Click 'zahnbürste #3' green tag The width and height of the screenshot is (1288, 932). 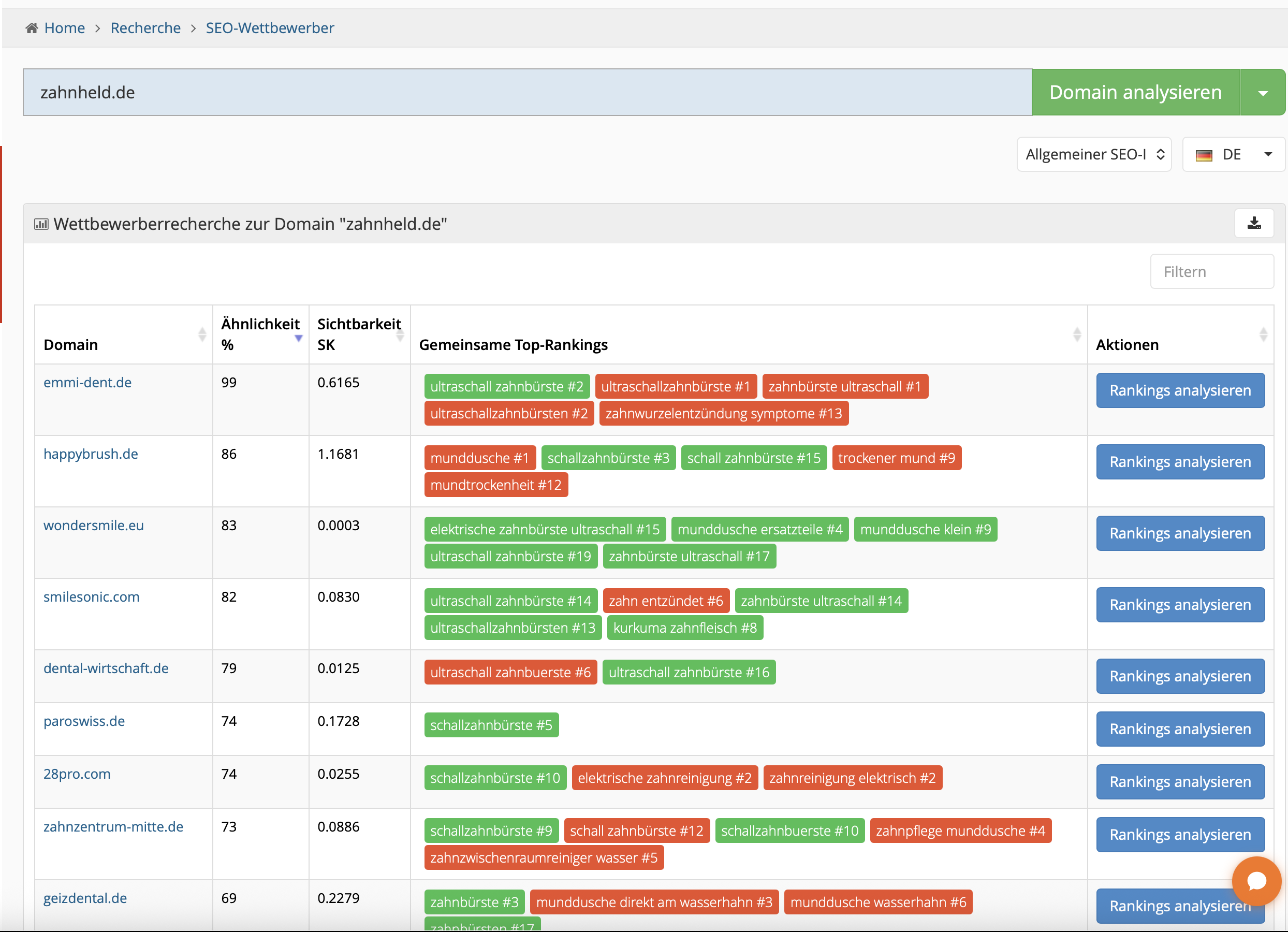click(x=474, y=903)
